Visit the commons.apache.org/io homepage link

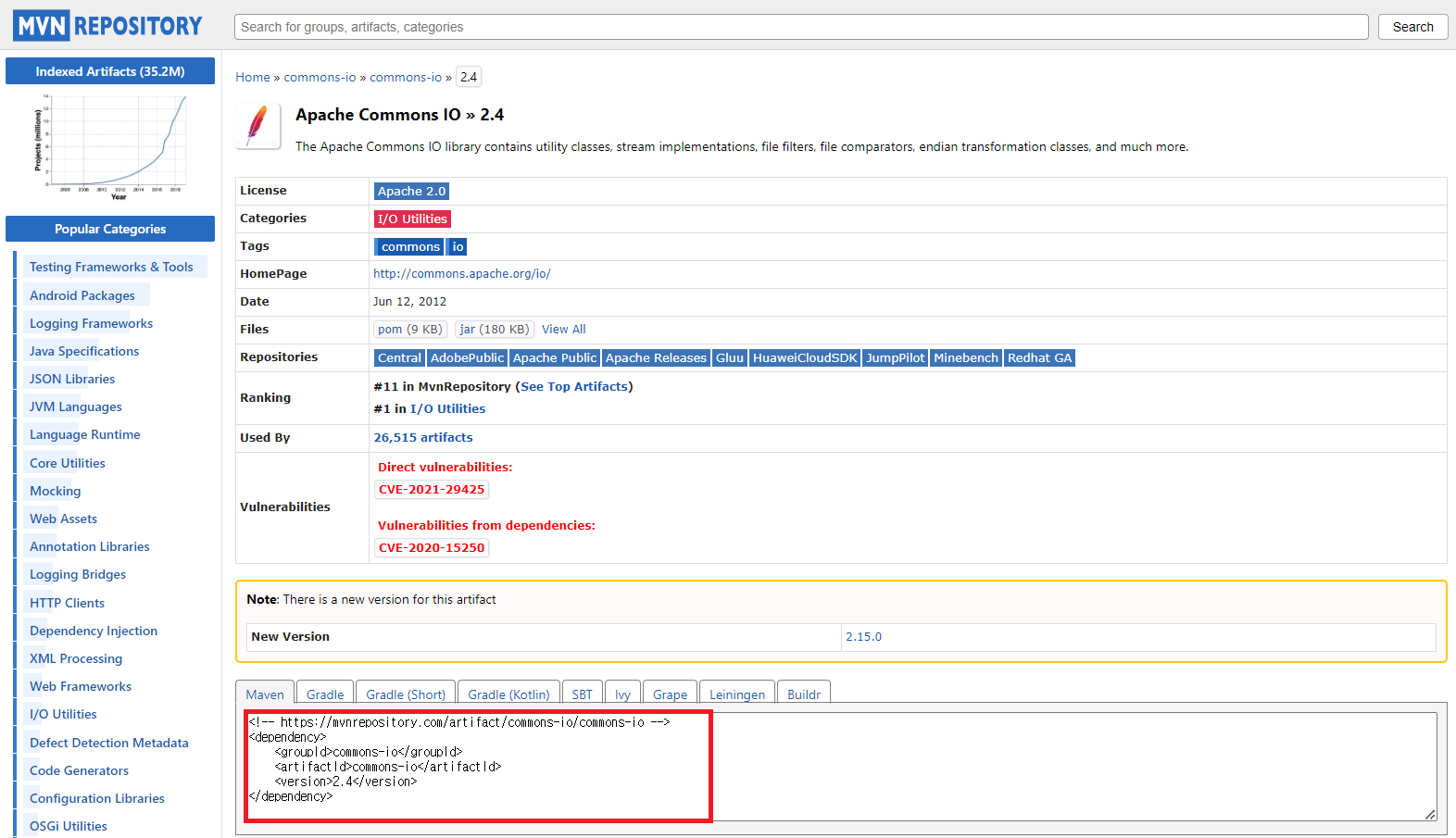(x=462, y=274)
